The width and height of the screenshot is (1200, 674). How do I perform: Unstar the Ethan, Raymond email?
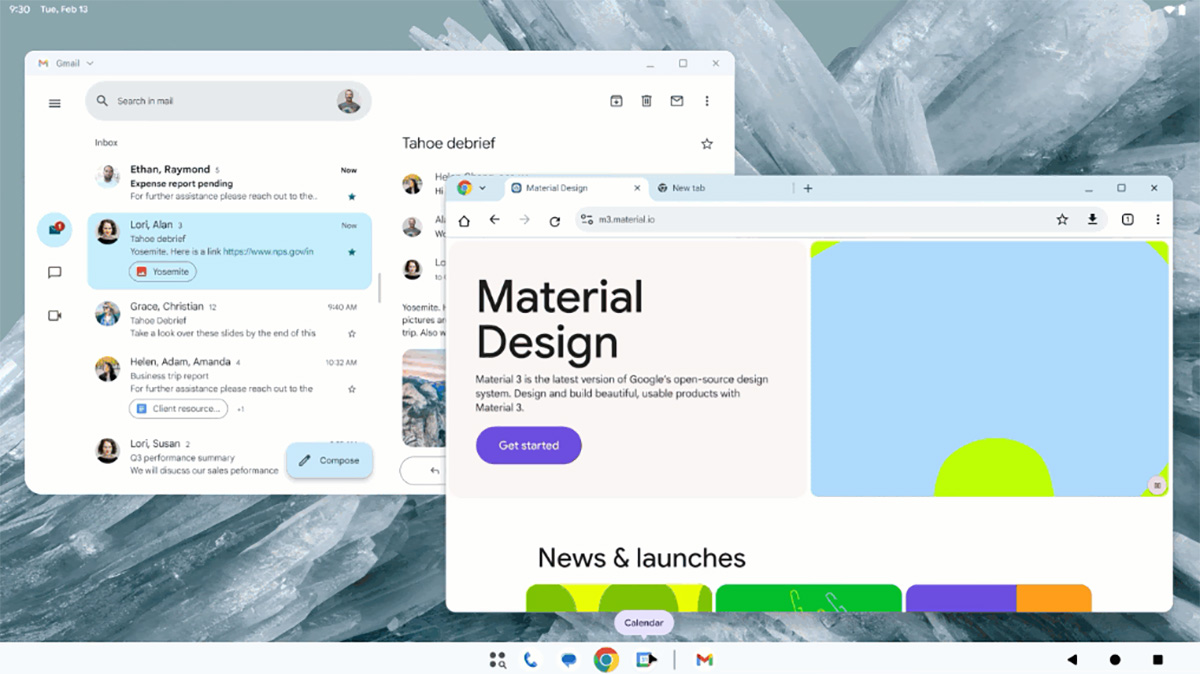pos(351,197)
